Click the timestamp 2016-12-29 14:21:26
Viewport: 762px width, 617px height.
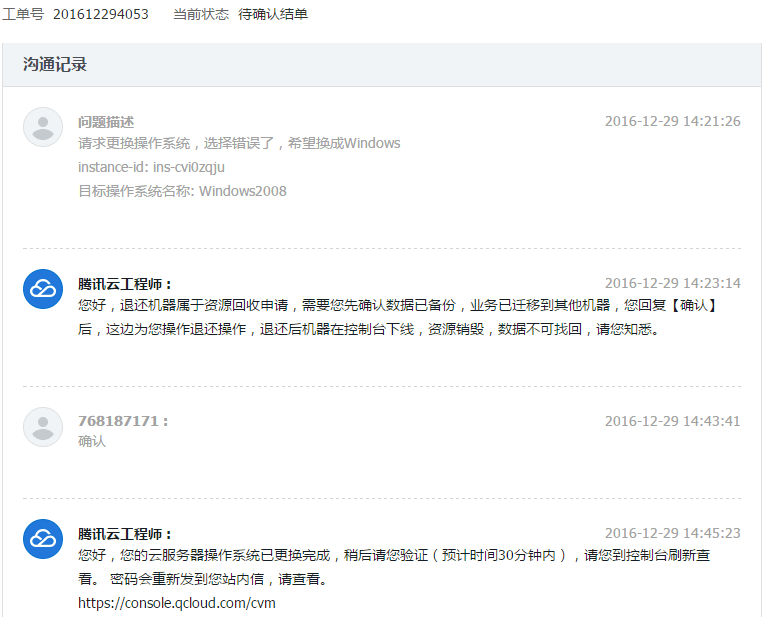coord(672,121)
